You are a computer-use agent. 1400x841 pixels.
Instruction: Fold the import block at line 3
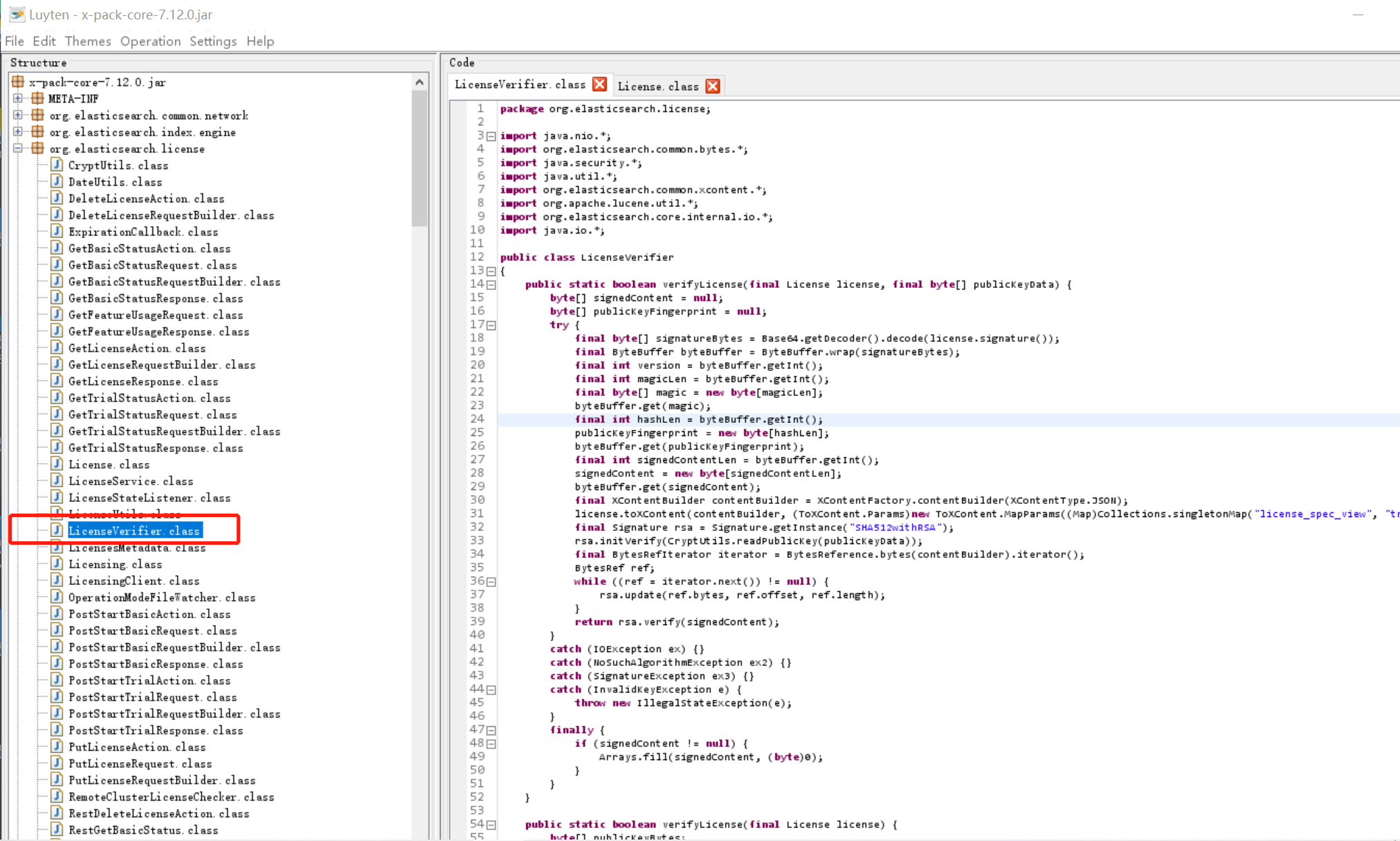click(x=491, y=136)
